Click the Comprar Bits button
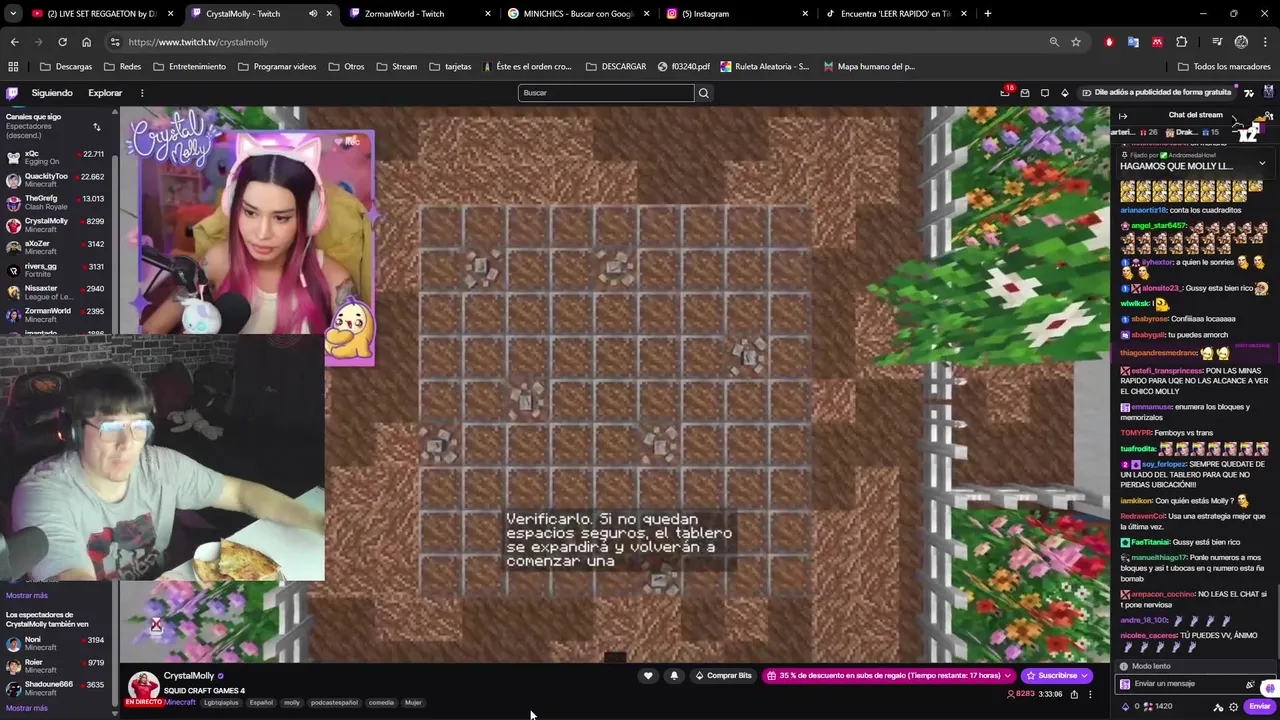Viewport: 1280px width, 720px height. 723,676
